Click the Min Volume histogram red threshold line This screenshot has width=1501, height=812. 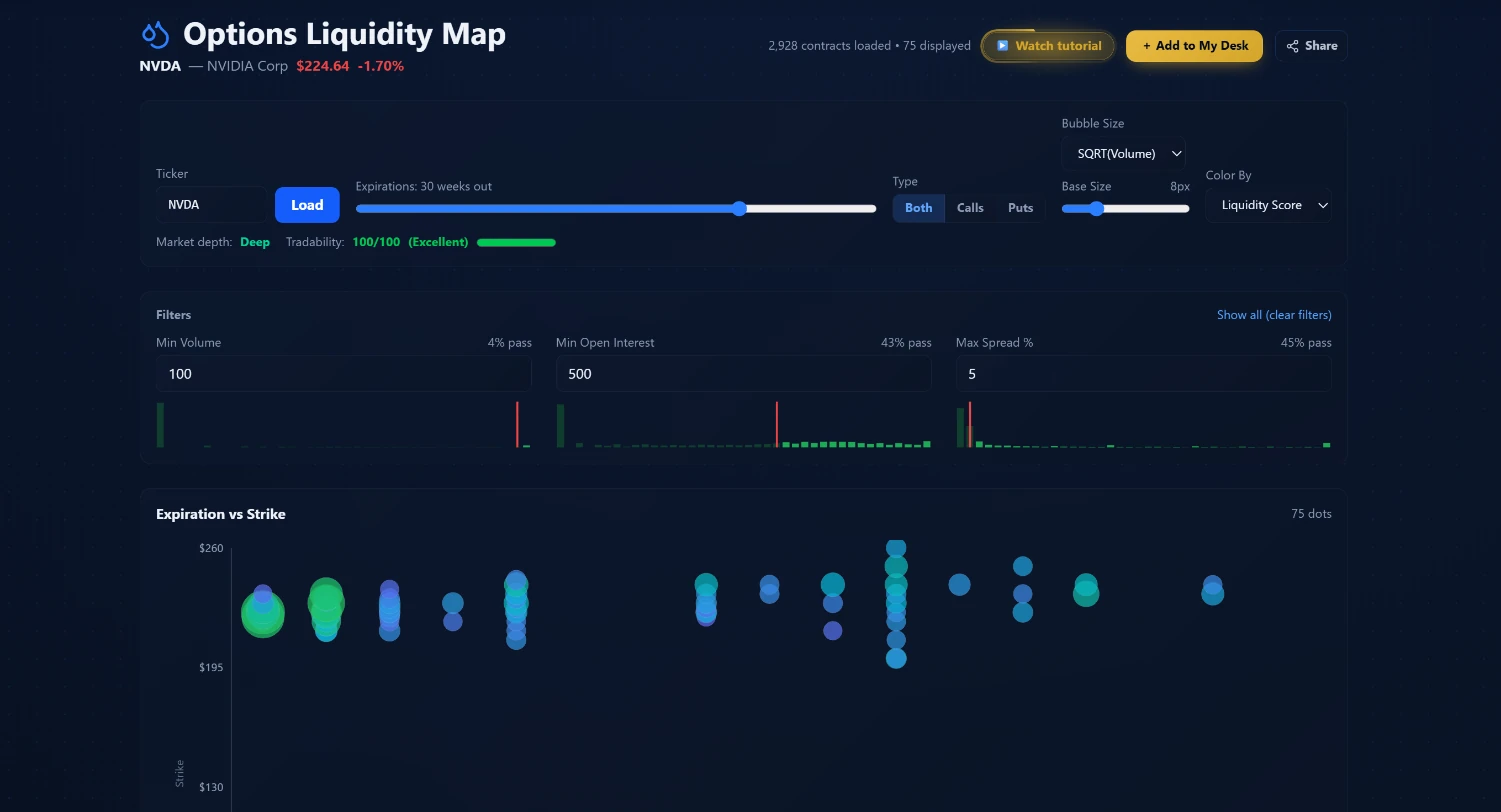(517, 424)
